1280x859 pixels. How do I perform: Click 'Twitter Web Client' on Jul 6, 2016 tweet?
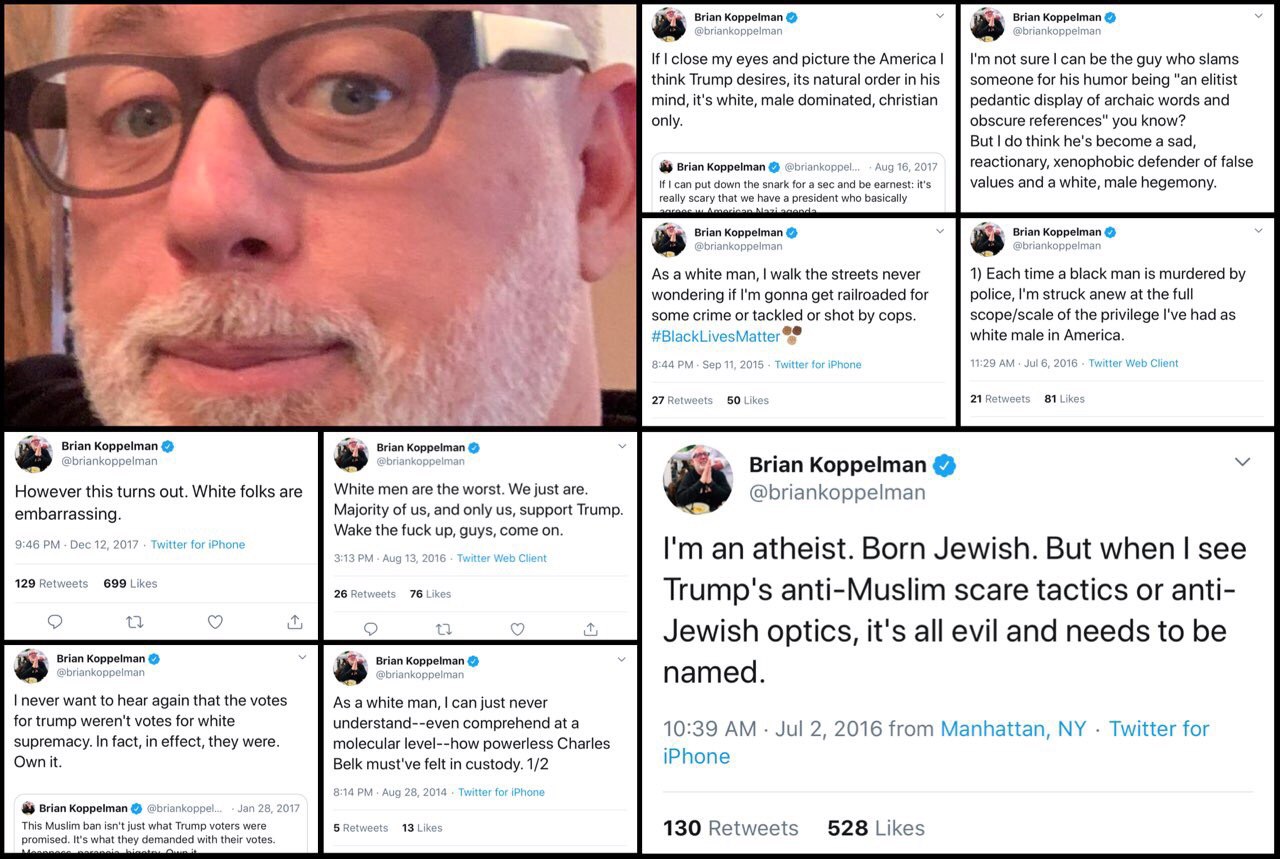[1133, 363]
